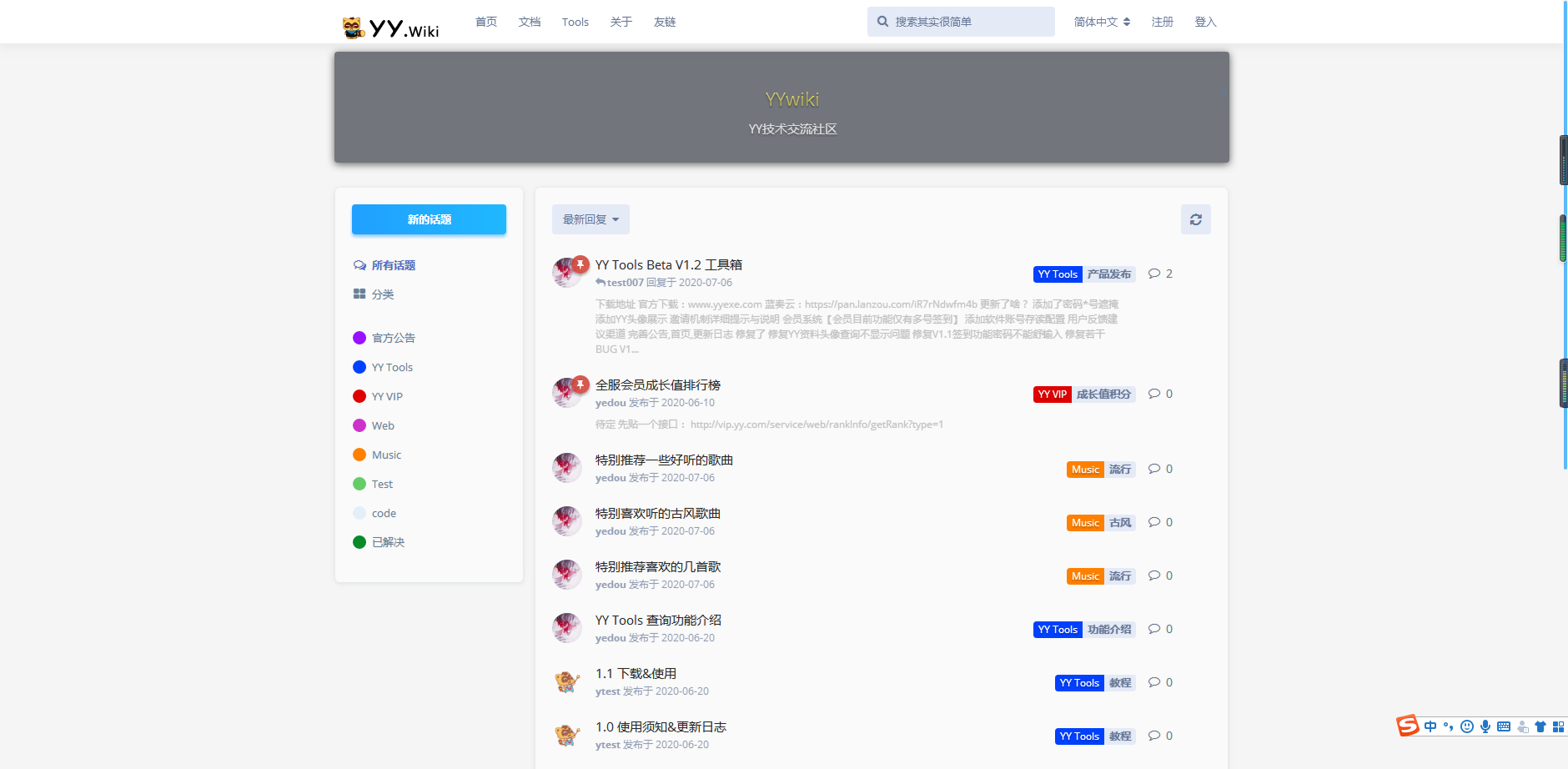Viewport: 1568px width, 769px height.
Task: Click the 新的话题 button
Action: click(x=429, y=219)
